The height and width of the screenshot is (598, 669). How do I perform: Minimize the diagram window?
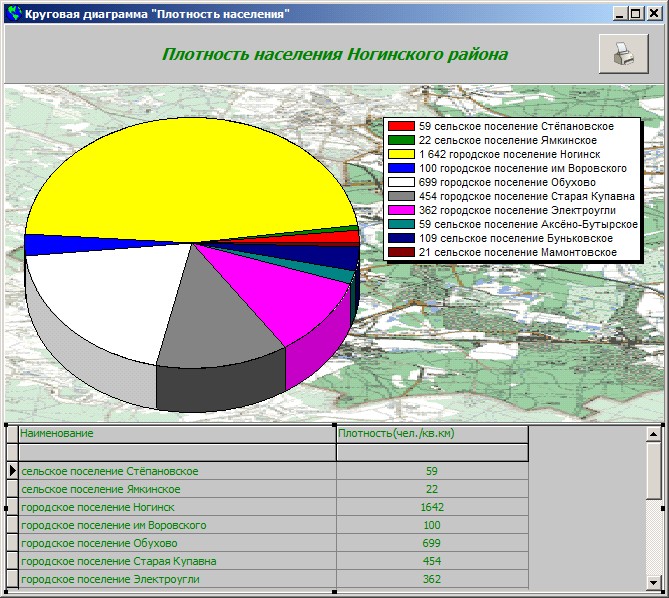pos(620,13)
